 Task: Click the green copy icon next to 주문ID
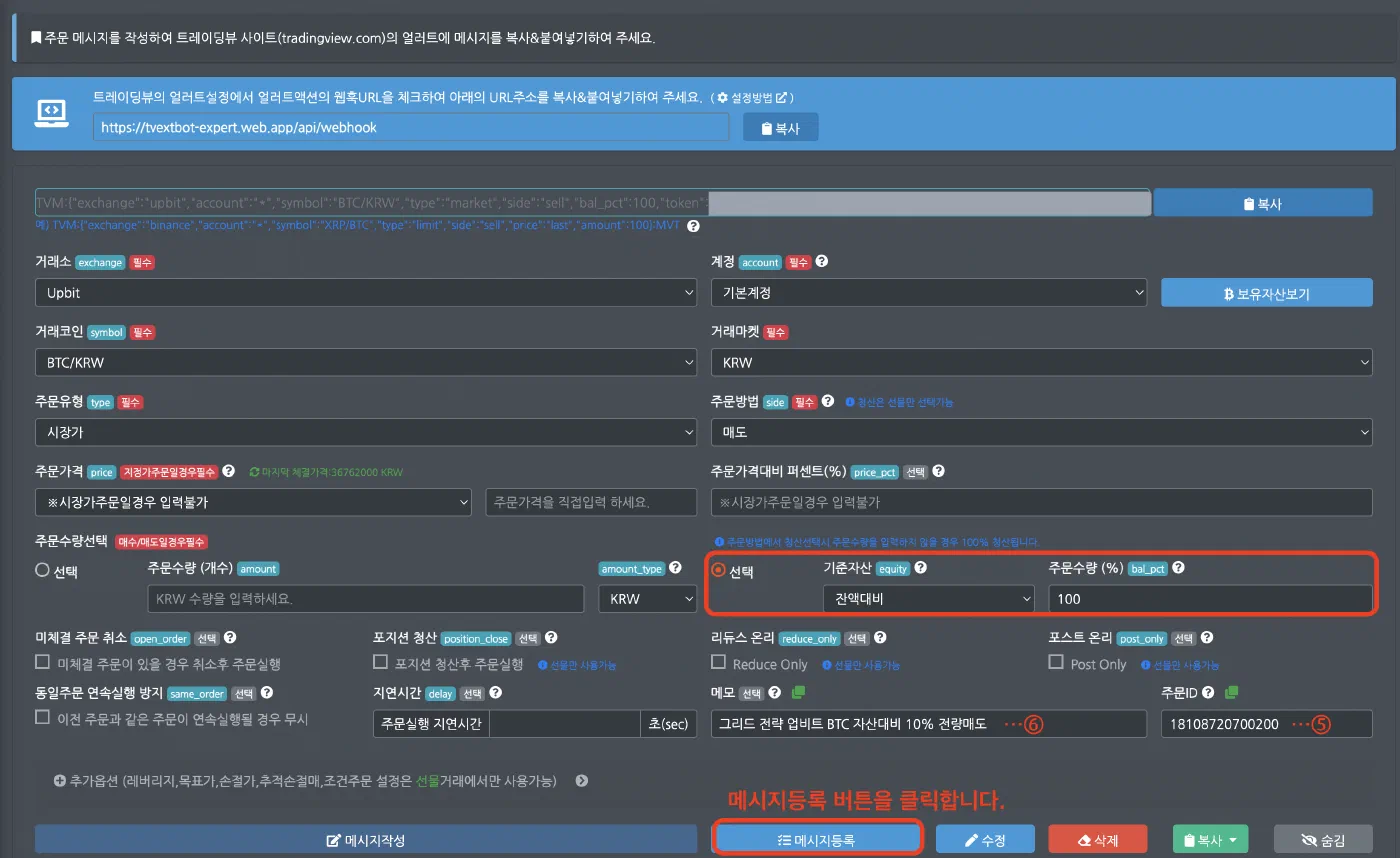(x=1232, y=692)
